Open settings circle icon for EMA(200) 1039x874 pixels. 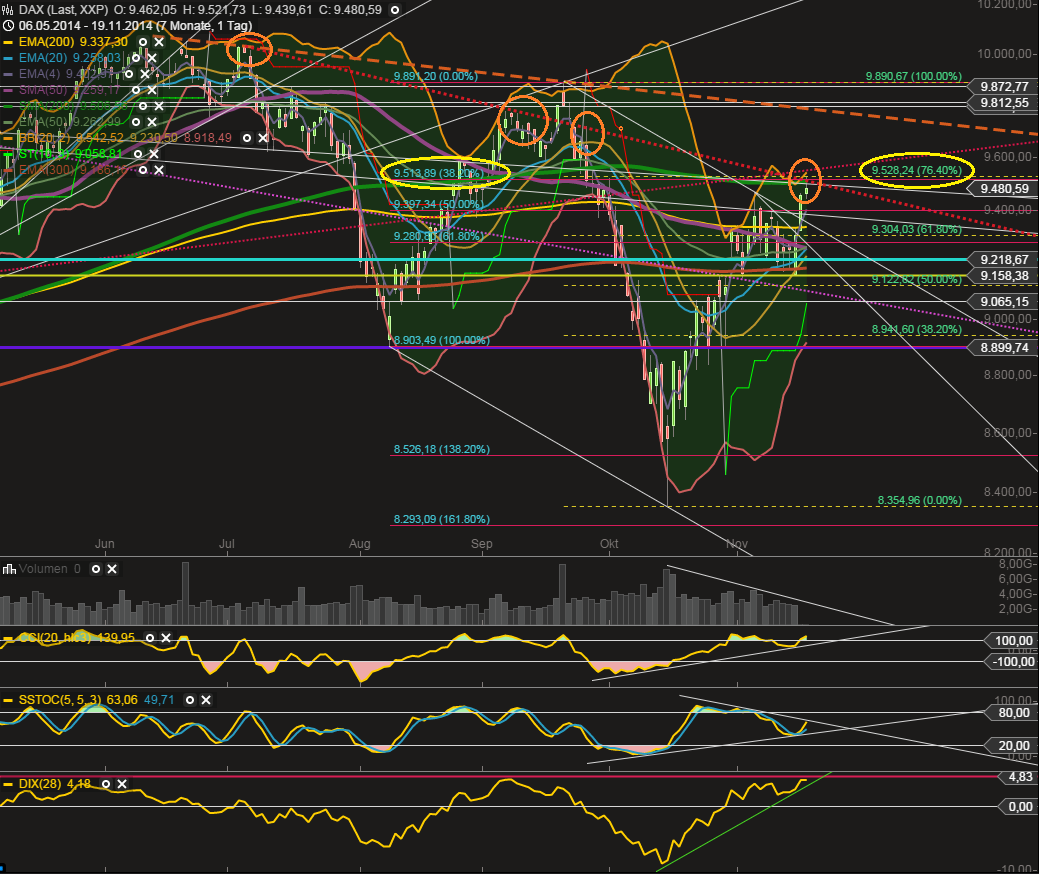(143, 42)
